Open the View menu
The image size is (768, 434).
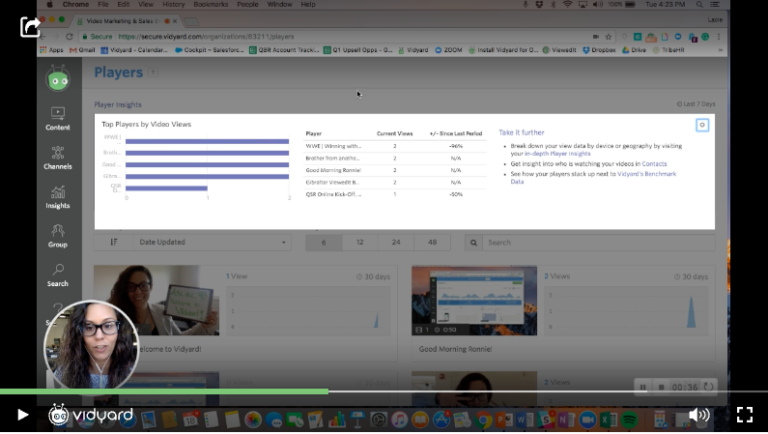(x=145, y=4)
